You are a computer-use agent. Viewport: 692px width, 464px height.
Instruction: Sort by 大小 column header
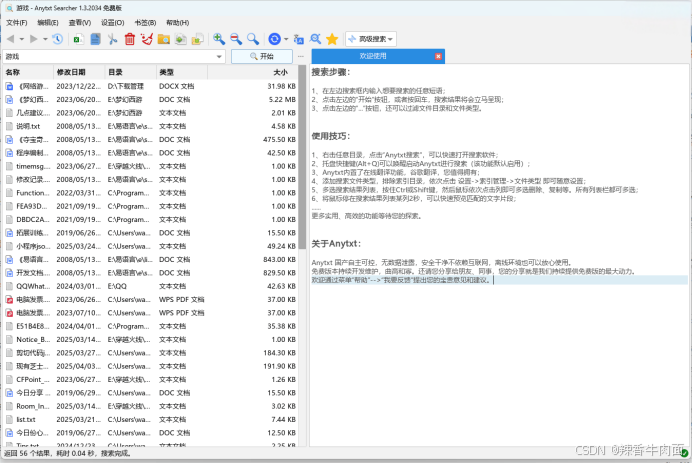coord(252,72)
